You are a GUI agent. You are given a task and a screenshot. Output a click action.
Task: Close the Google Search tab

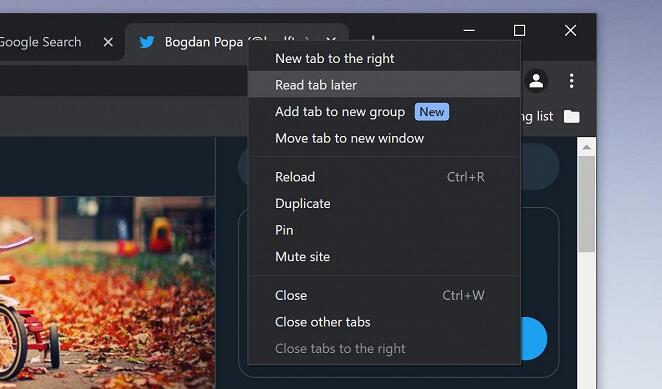click(x=108, y=42)
